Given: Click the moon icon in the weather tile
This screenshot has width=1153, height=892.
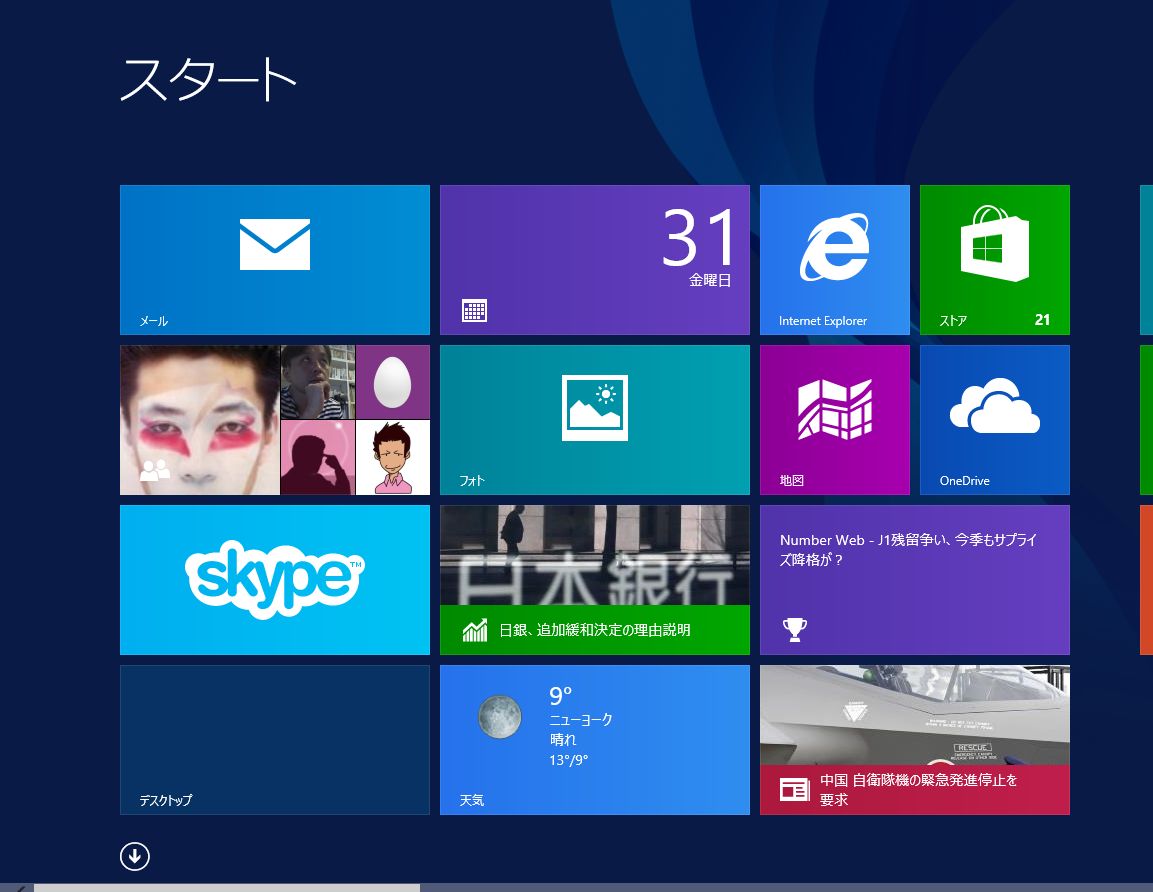Looking at the screenshot, I should 499,716.
